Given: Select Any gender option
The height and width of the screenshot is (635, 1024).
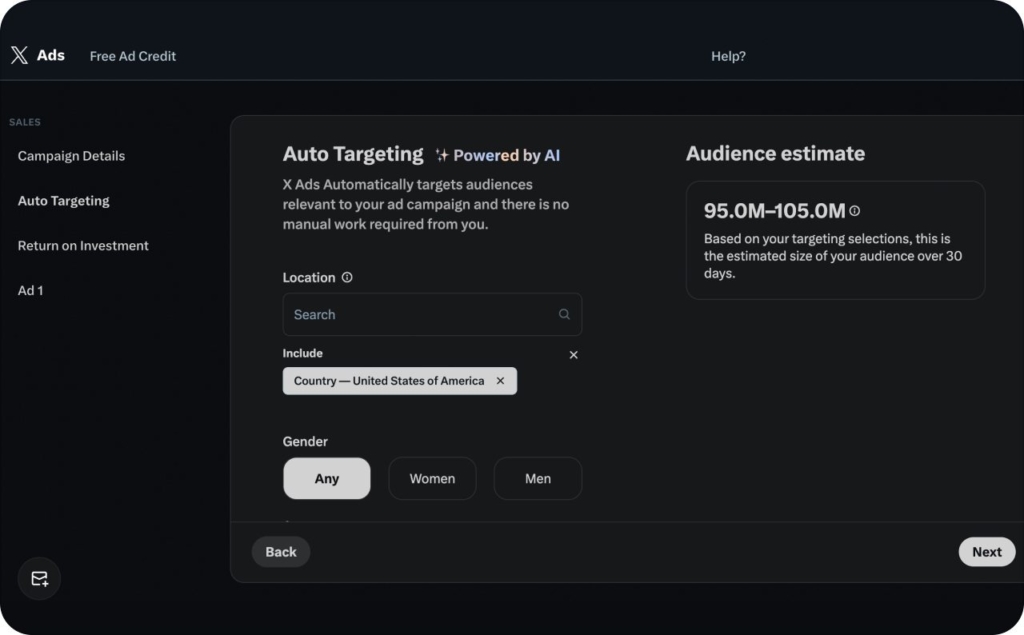Looking at the screenshot, I should (x=327, y=478).
